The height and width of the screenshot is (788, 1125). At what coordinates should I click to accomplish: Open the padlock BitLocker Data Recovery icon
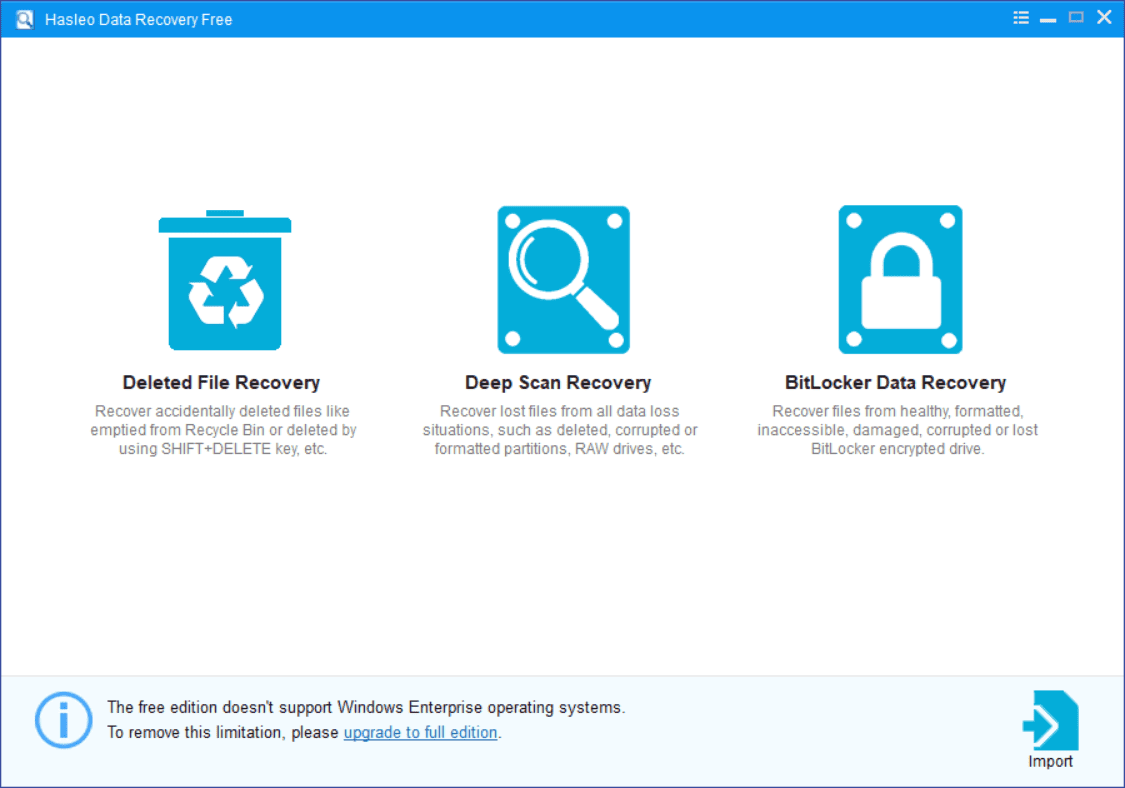point(900,279)
